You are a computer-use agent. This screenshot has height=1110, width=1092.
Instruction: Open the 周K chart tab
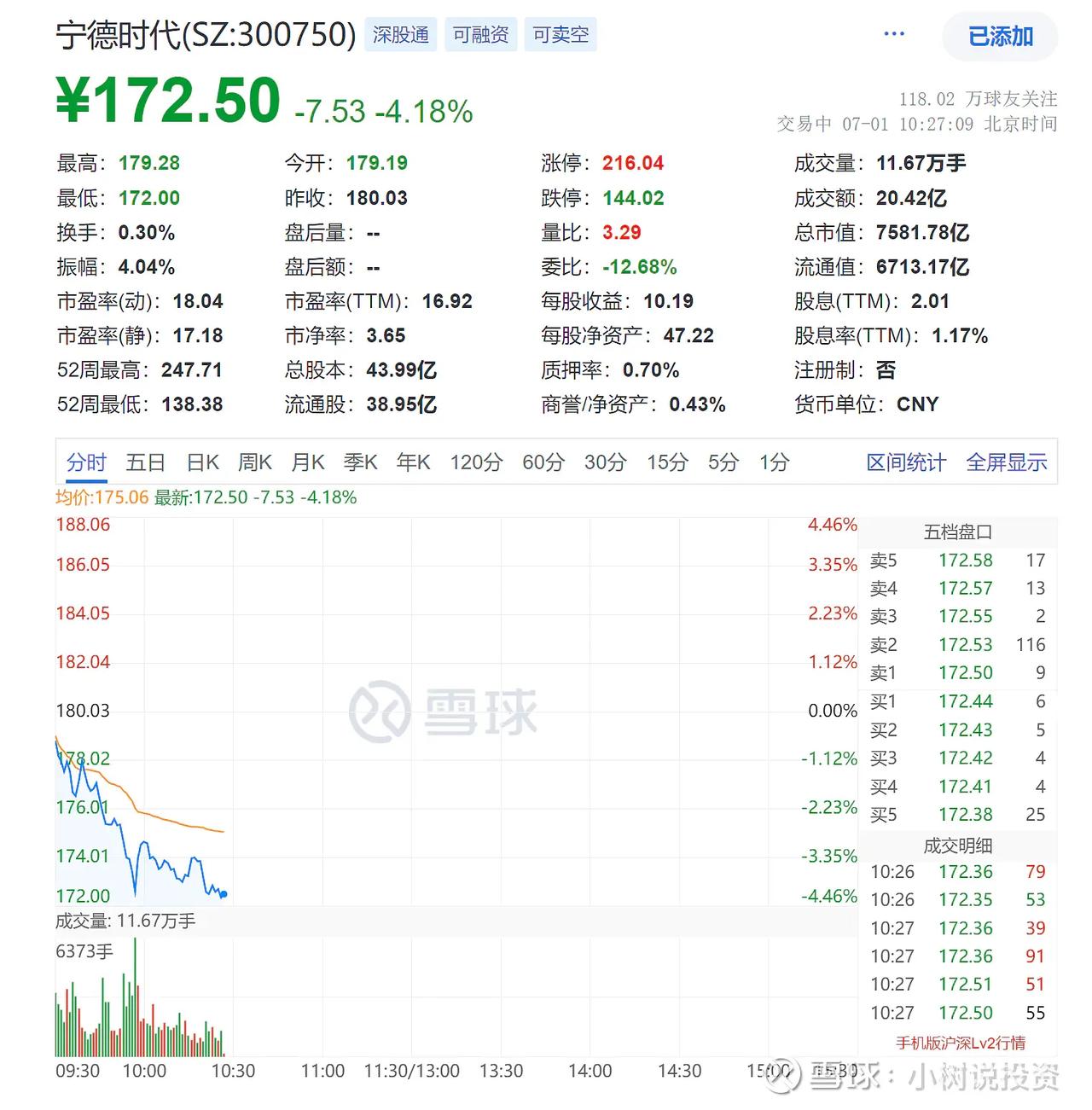click(x=255, y=462)
